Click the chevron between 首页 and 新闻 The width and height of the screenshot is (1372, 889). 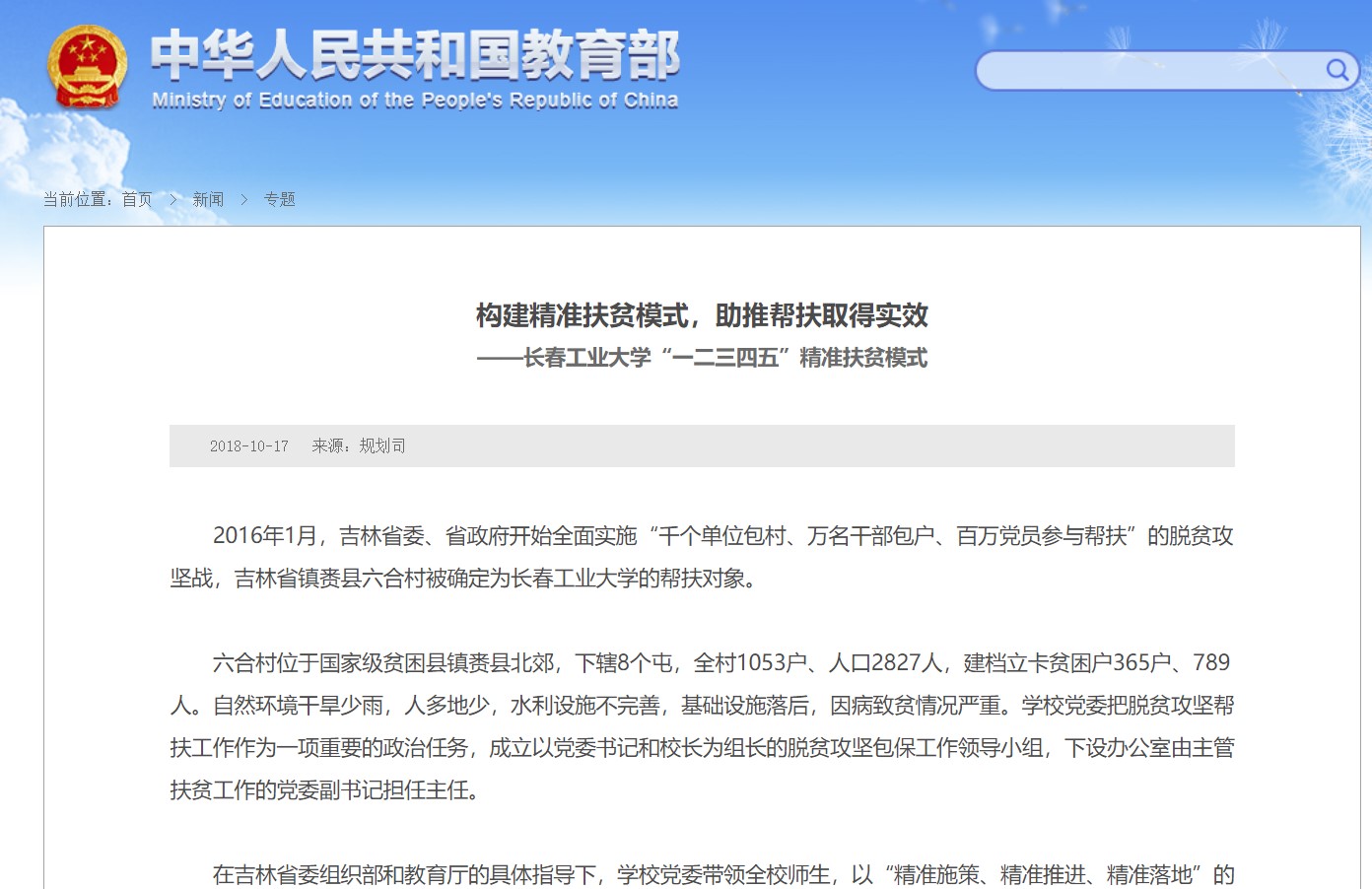click(x=173, y=199)
